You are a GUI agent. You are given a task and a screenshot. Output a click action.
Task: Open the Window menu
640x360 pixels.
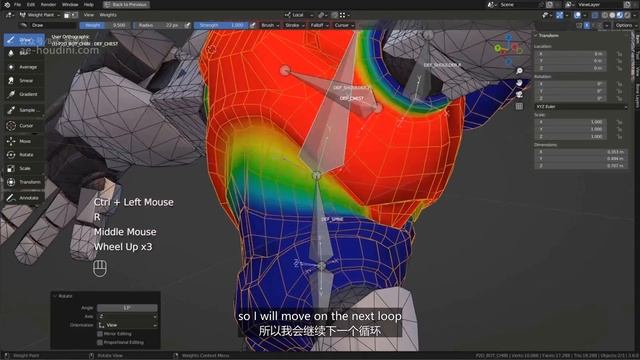70,4
